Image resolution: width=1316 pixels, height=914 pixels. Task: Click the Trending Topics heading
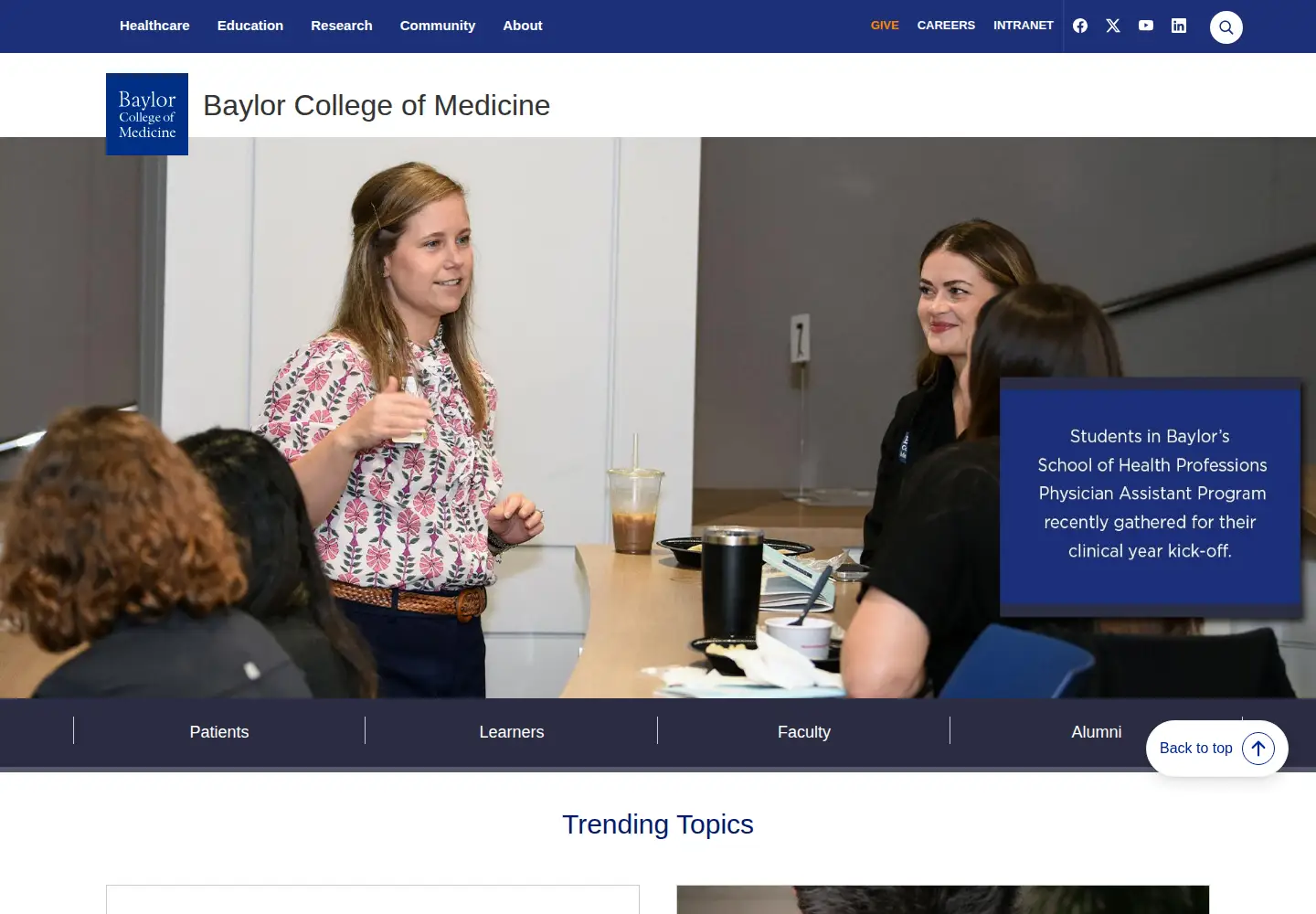(658, 824)
